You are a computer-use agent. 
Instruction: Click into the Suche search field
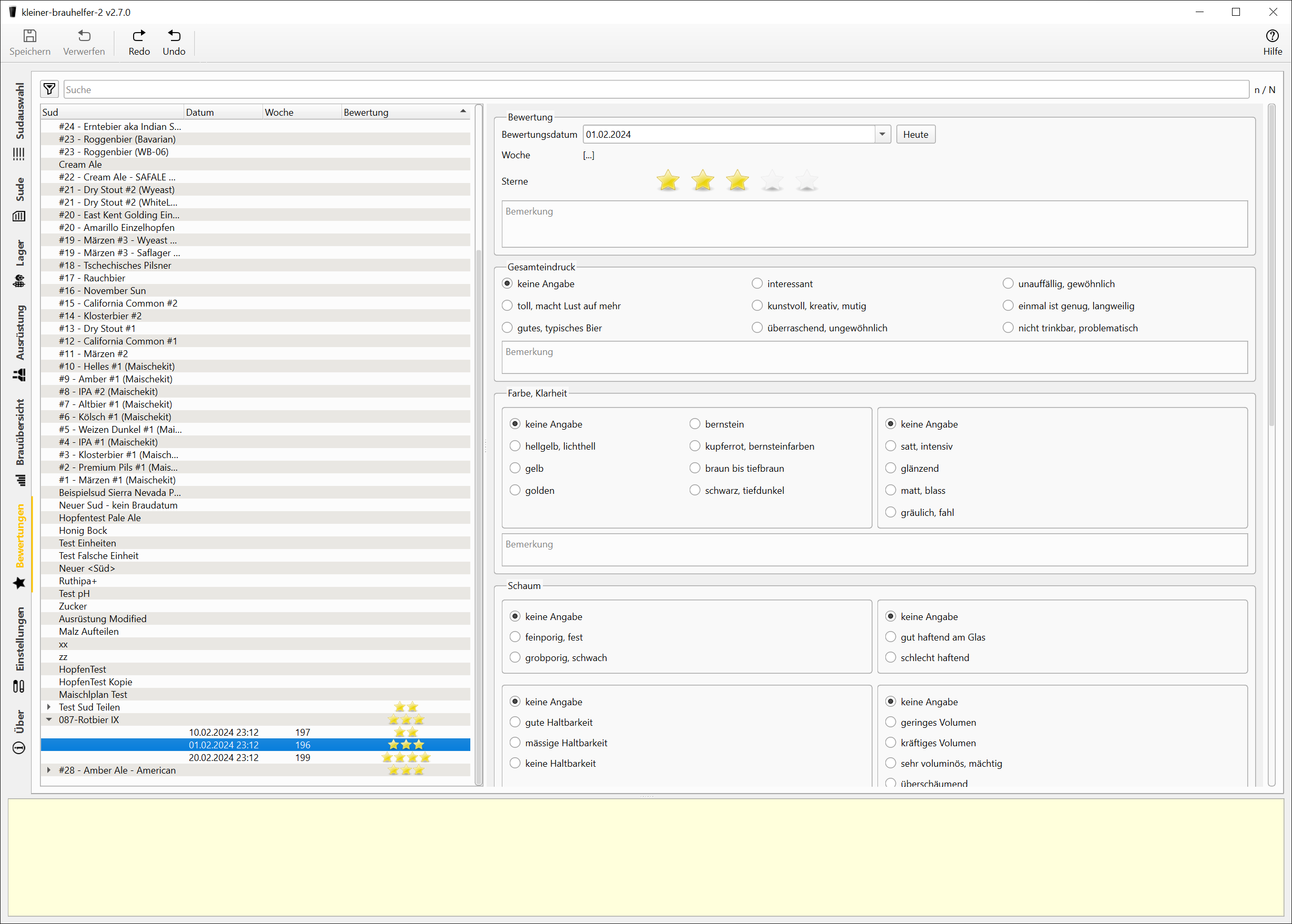pyautogui.click(x=654, y=89)
